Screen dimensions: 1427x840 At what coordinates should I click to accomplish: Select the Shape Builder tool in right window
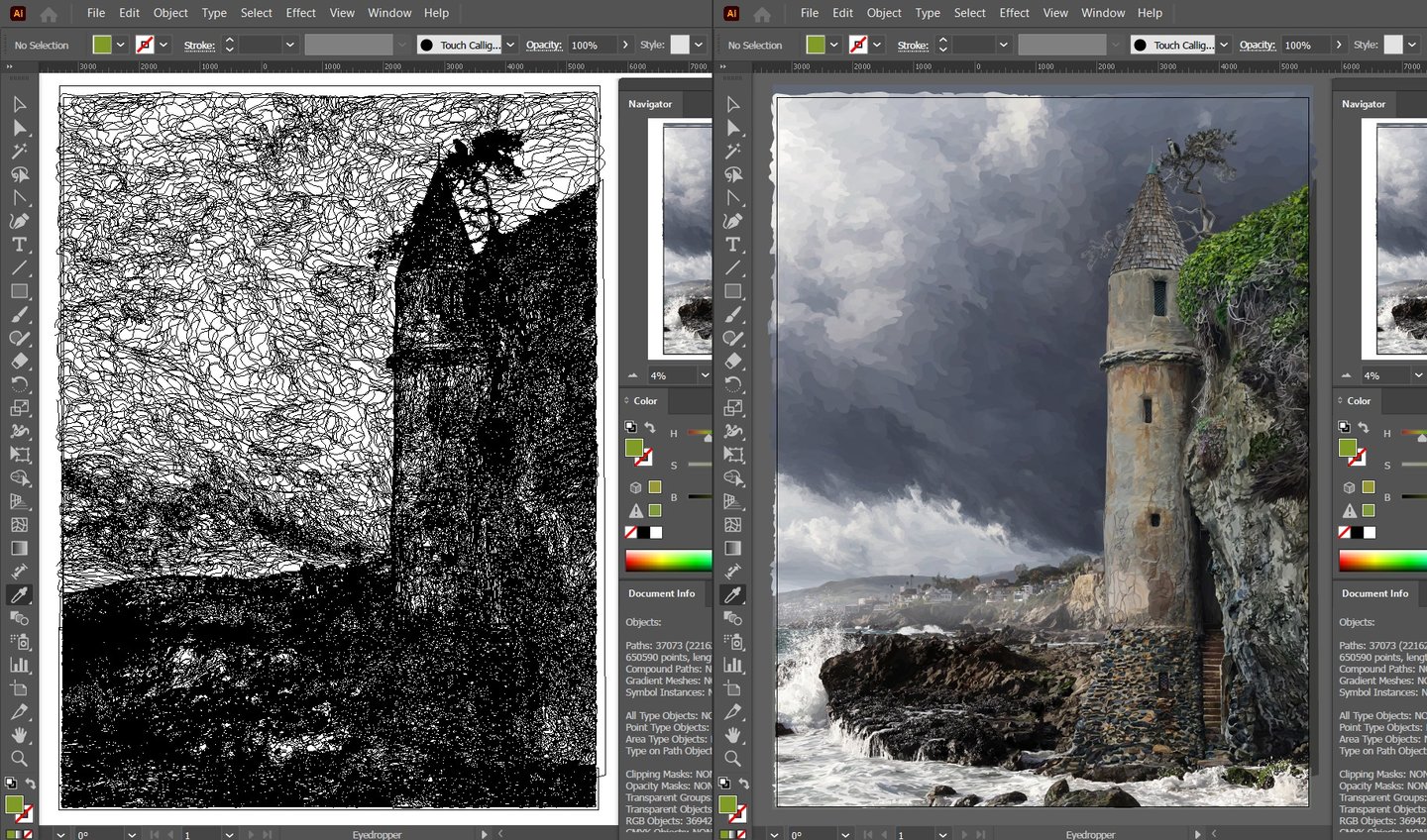(732, 477)
